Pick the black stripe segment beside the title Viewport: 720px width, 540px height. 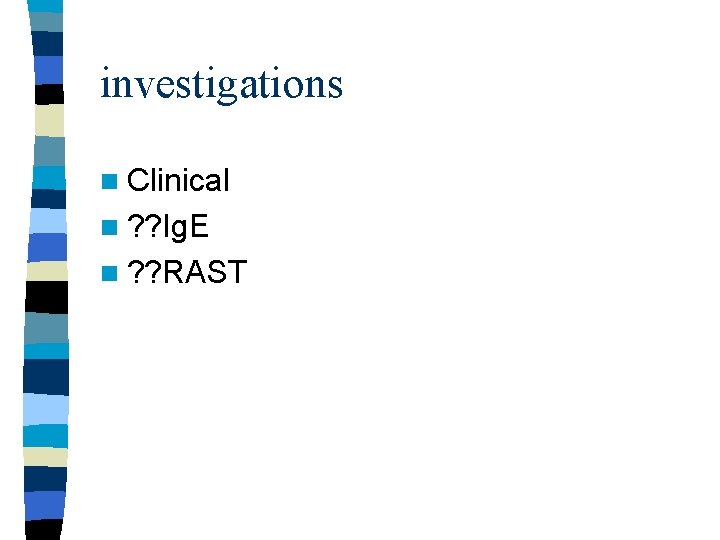[x=50, y=94]
